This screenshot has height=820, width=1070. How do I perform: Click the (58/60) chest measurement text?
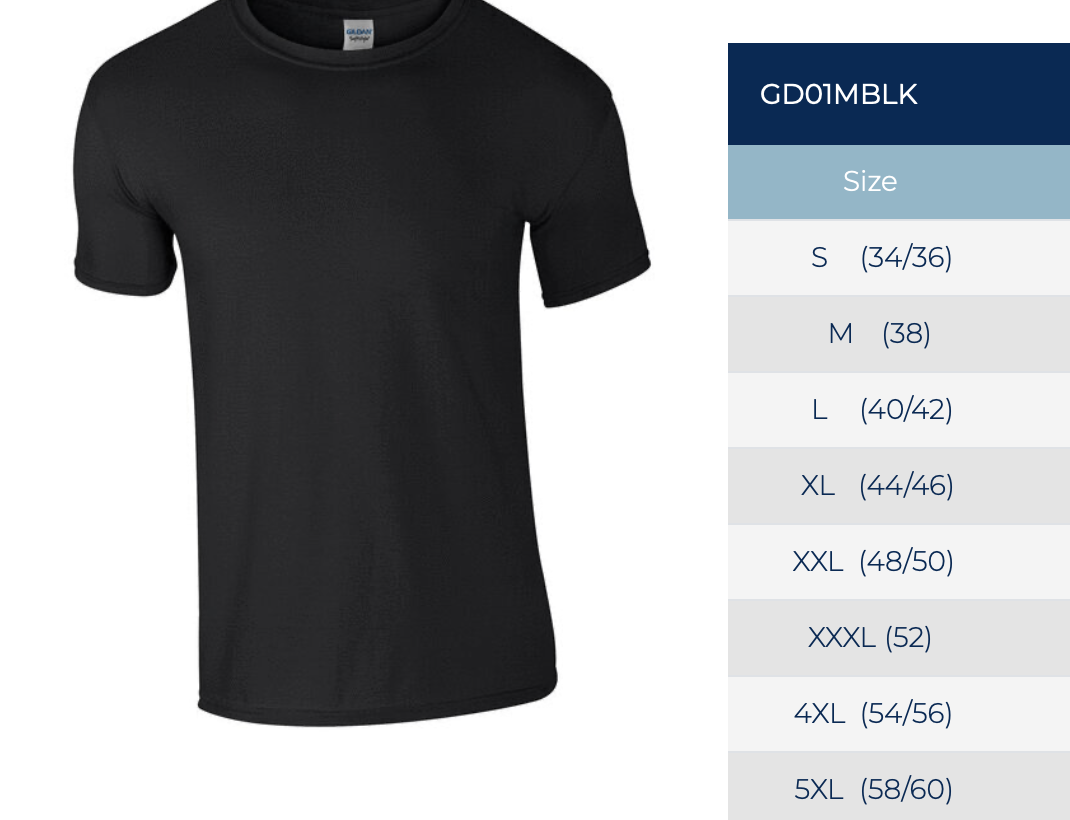click(906, 790)
